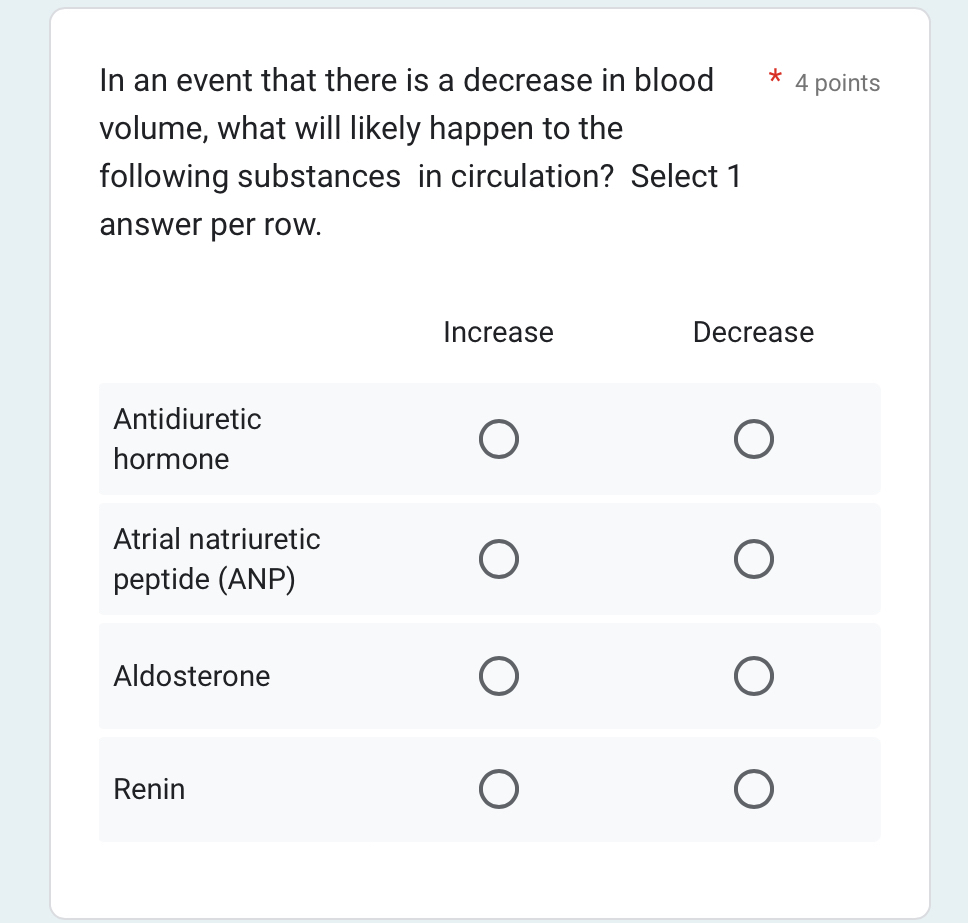Click the Antidiuretic hormone row label
Screen dimensions: 968x923
[187, 438]
